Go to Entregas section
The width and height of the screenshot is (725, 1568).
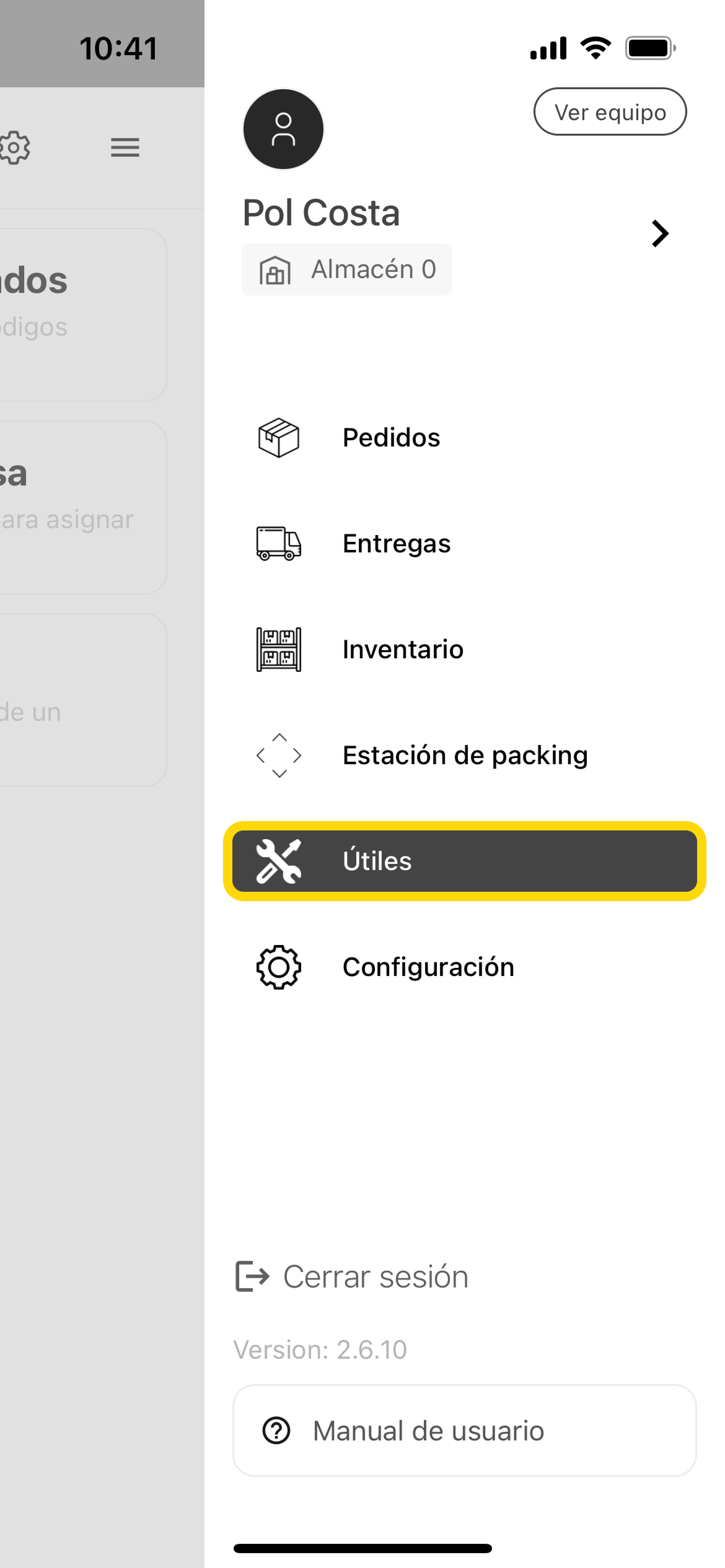pos(397,544)
